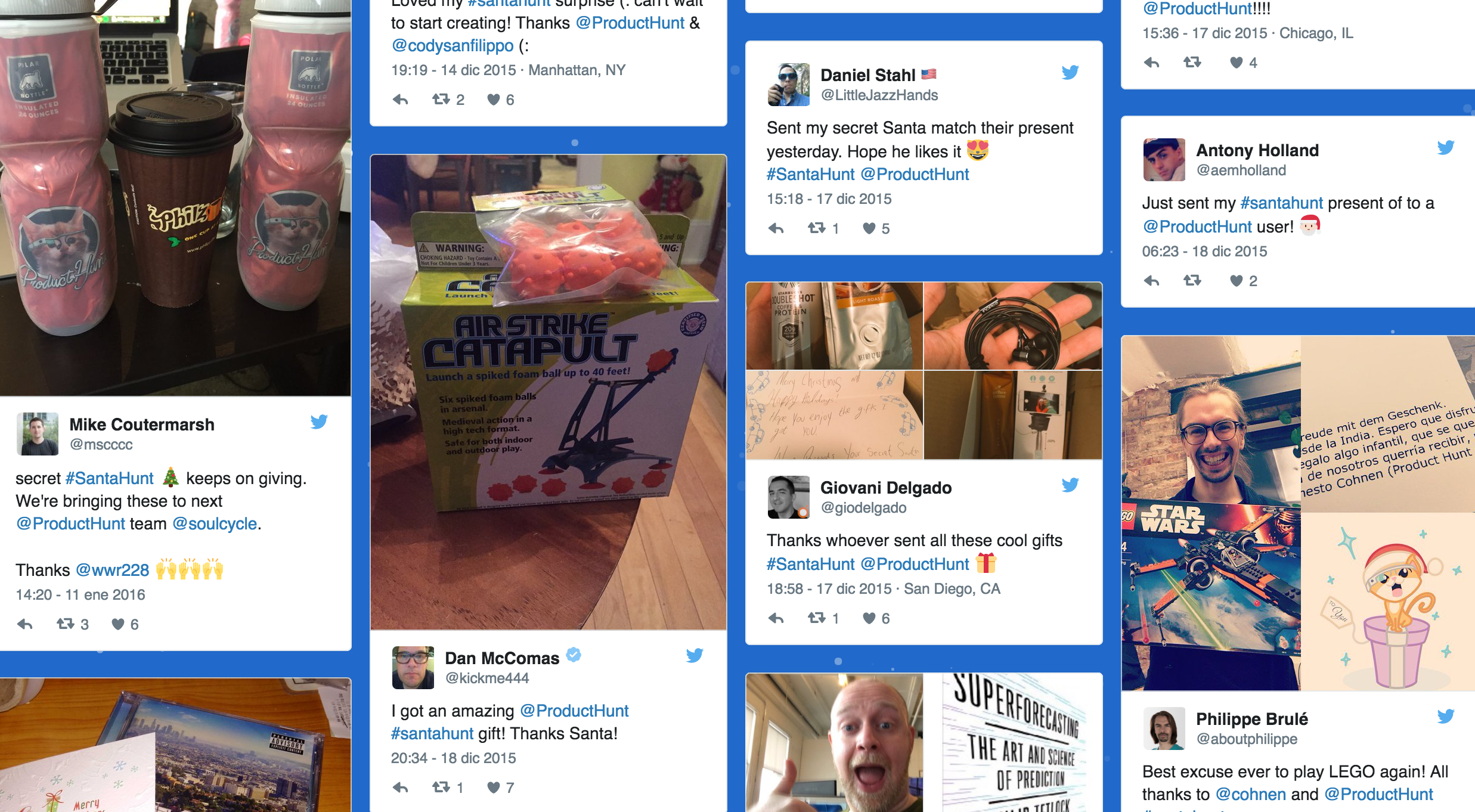Viewport: 1475px width, 812px height.
Task: Reply to Daniel Stahl's tweet
Action: [x=776, y=228]
